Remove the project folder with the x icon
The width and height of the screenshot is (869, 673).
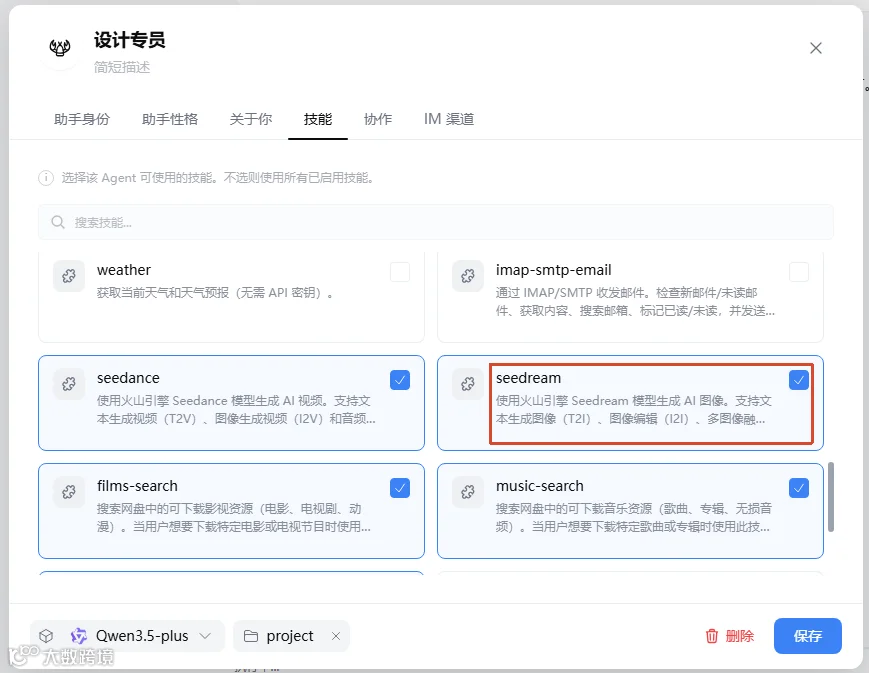pyautogui.click(x=336, y=636)
